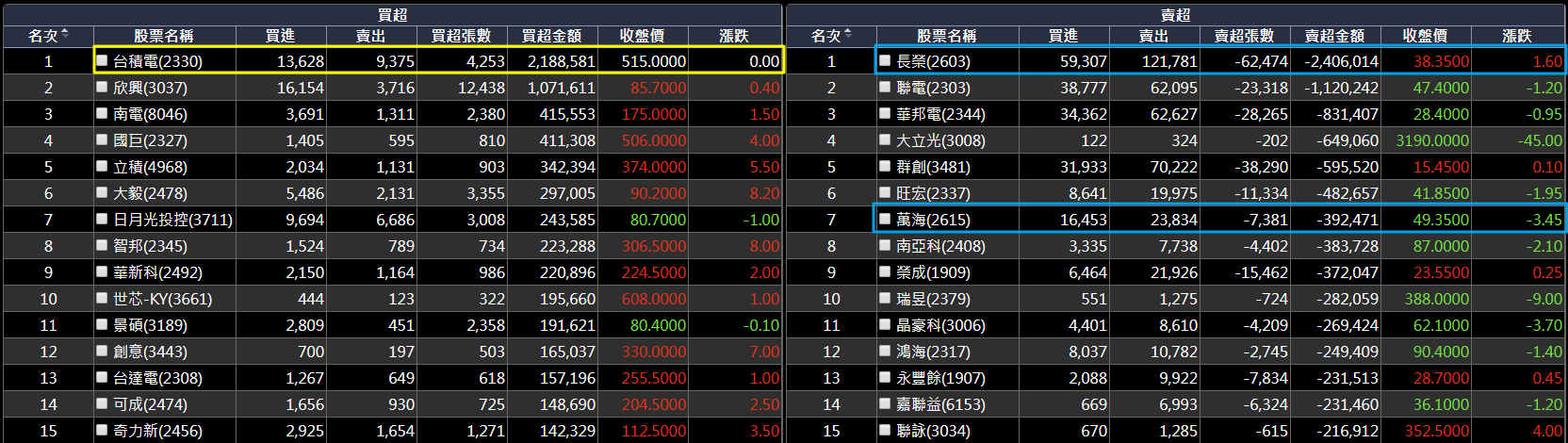Click 賣出 column header in 賣超 table
This screenshot has width=1568, height=443.
pos(1154,36)
